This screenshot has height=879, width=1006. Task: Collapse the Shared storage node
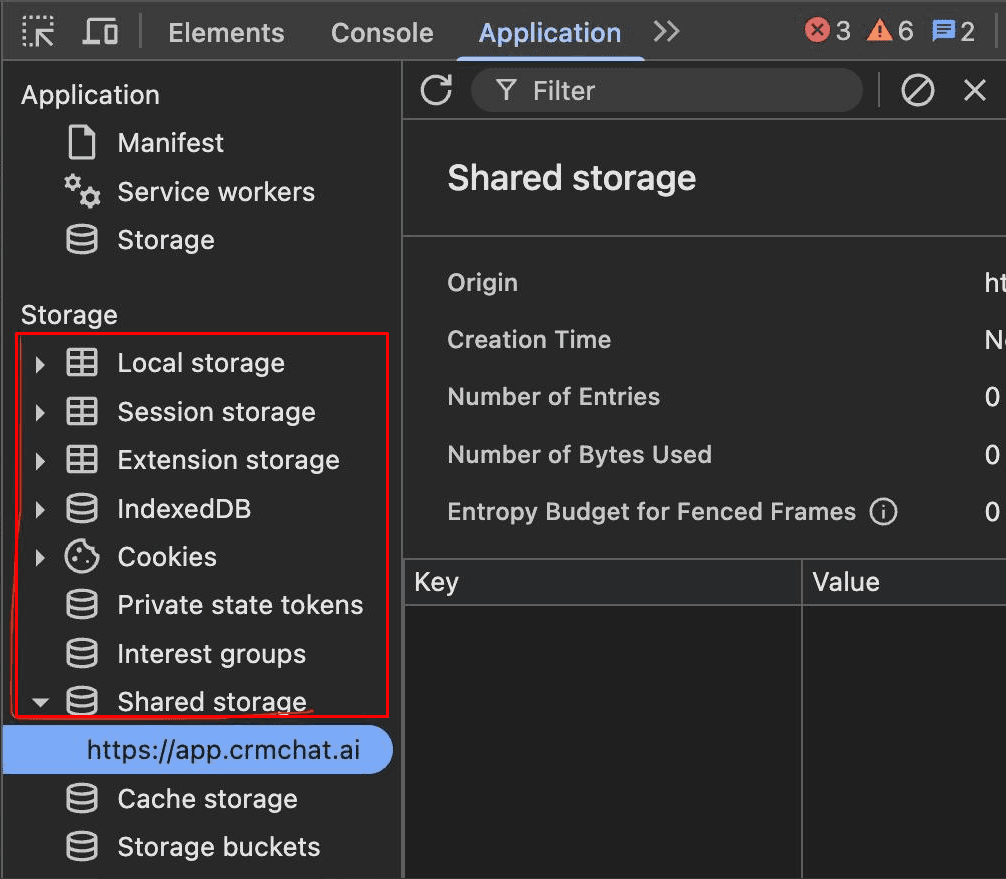[40, 703]
